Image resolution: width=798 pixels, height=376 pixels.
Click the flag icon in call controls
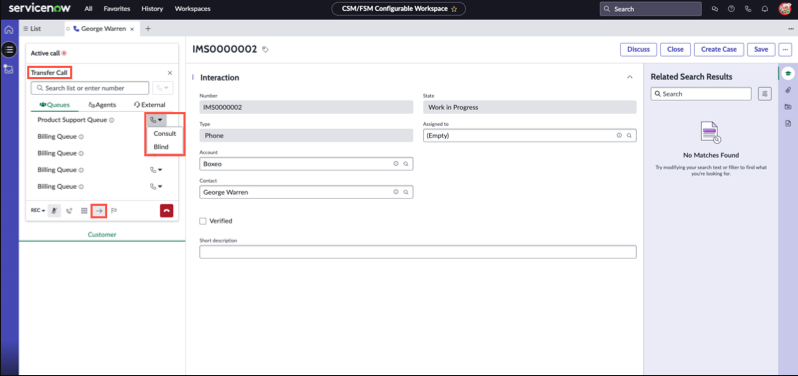tap(114, 211)
